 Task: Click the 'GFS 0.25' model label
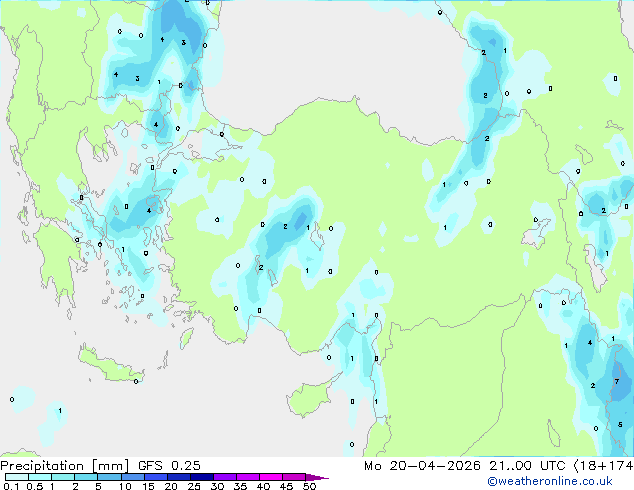169,466
